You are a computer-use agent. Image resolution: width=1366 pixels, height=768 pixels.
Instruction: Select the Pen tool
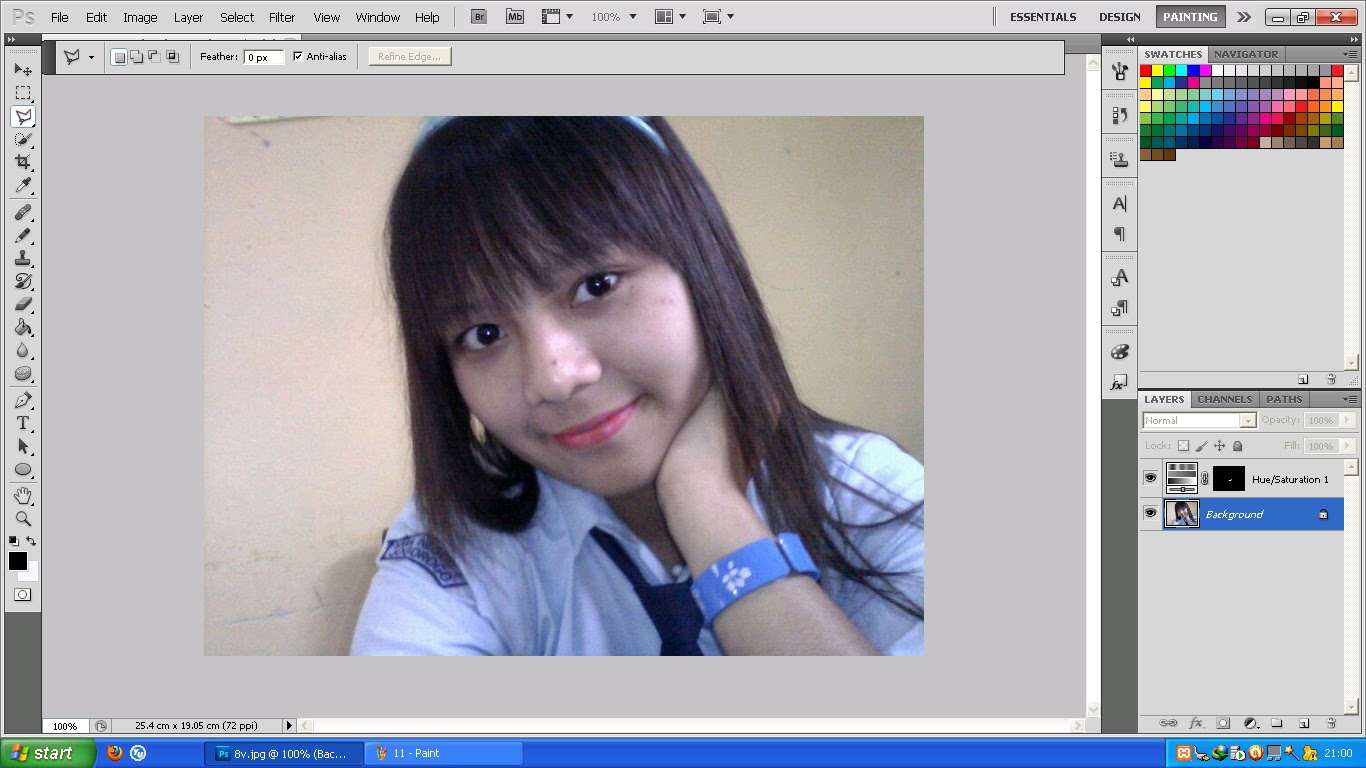coord(22,400)
